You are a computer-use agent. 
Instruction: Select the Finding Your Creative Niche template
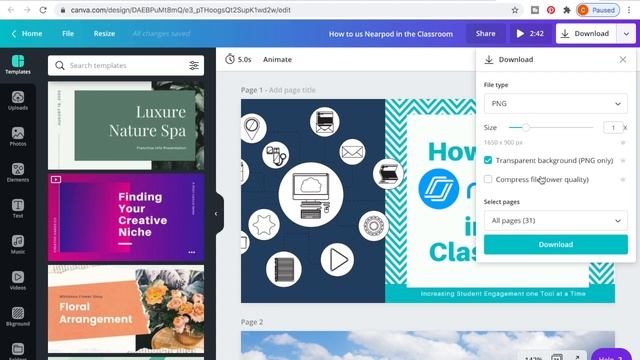tap(126, 217)
